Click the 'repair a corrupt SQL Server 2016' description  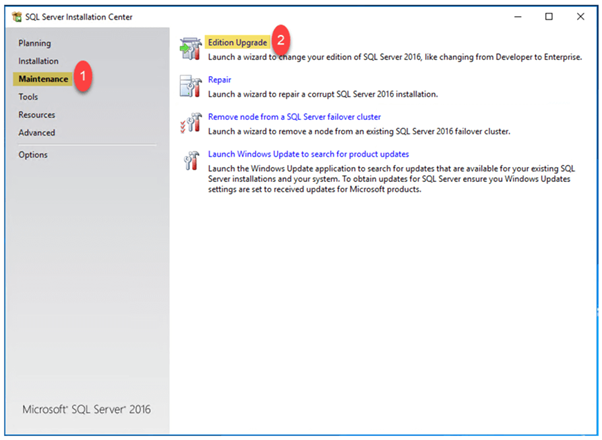click(323, 94)
